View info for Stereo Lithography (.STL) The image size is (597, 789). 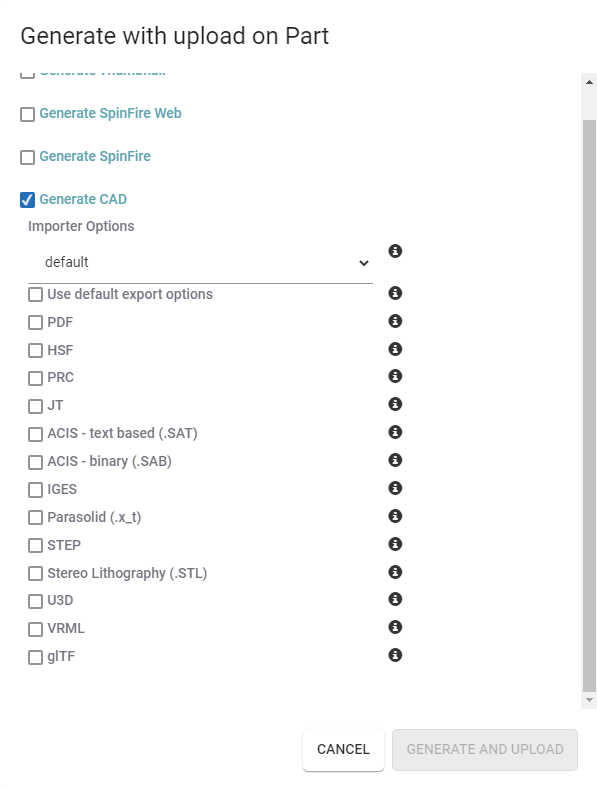click(395, 572)
